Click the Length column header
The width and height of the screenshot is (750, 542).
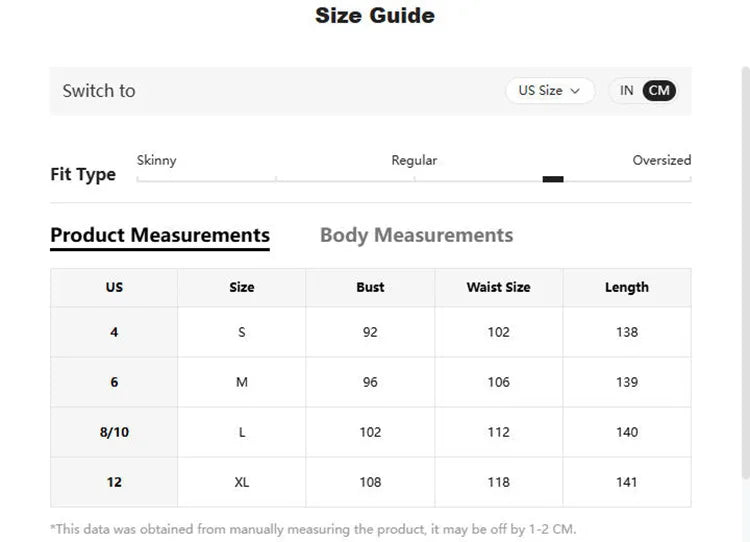coord(627,287)
